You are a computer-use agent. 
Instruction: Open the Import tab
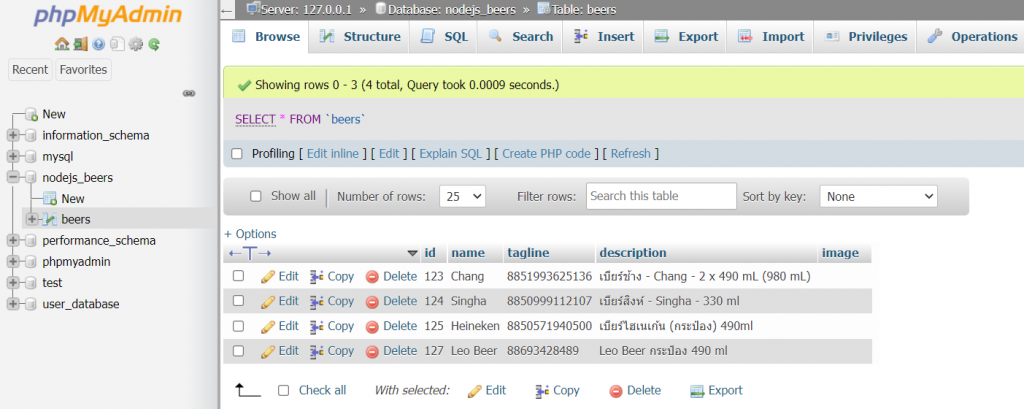[771, 37]
